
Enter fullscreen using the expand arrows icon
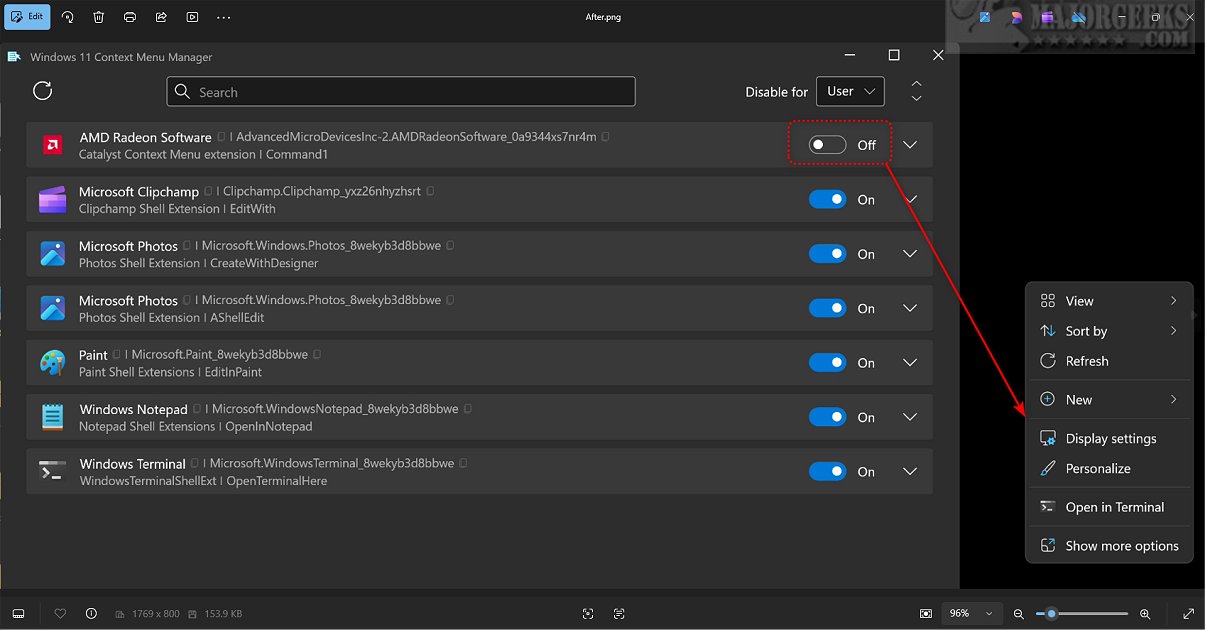tap(1188, 613)
